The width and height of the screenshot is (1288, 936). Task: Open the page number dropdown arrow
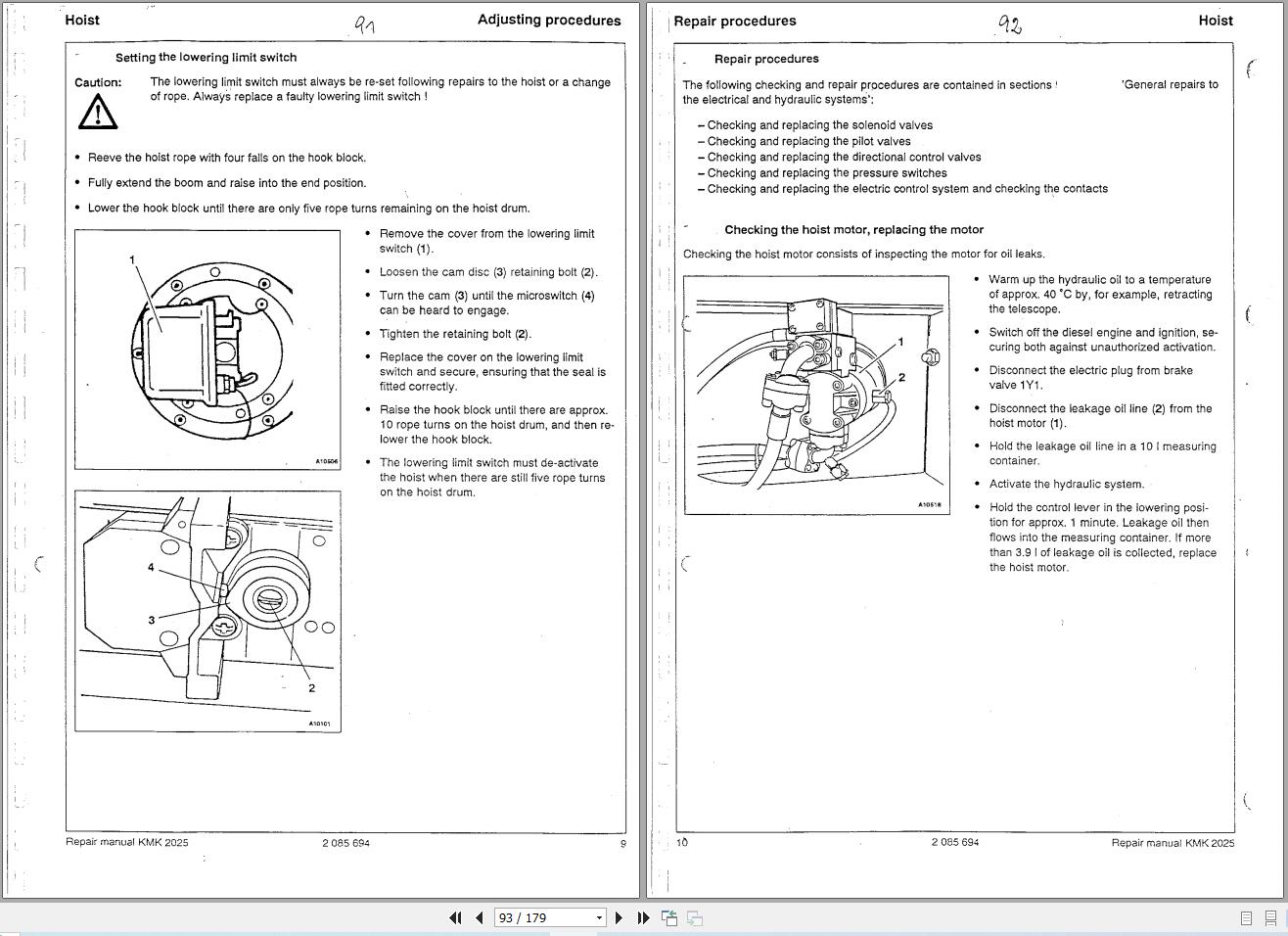pos(599,917)
